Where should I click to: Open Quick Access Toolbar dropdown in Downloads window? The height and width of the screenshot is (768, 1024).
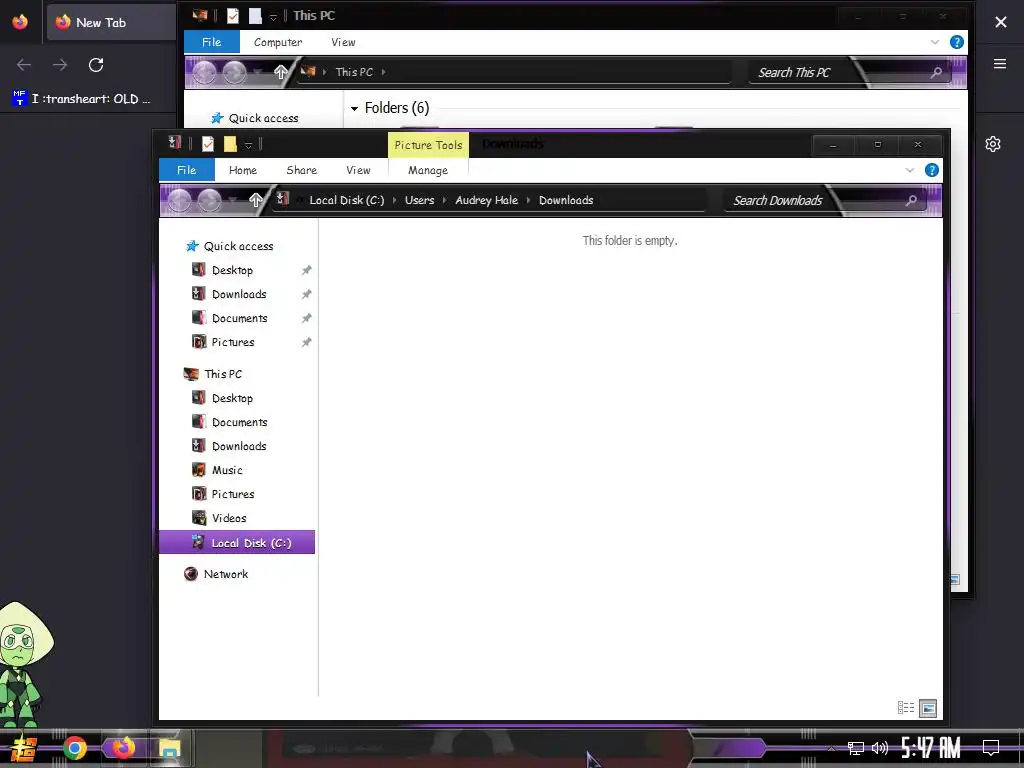coord(248,145)
